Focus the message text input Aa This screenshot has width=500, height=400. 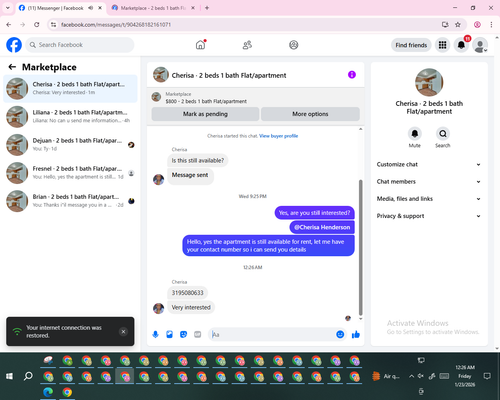[273, 334]
